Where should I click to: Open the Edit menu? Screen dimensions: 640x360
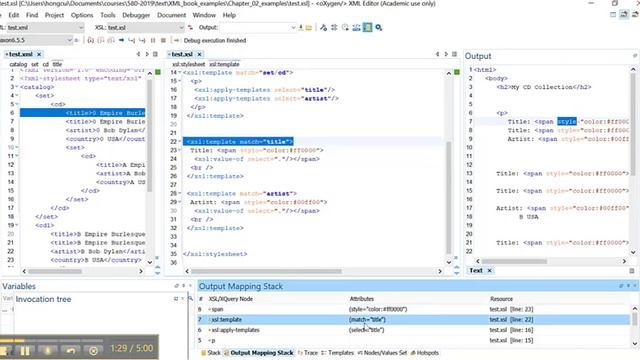pyautogui.click(x=14, y=15)
